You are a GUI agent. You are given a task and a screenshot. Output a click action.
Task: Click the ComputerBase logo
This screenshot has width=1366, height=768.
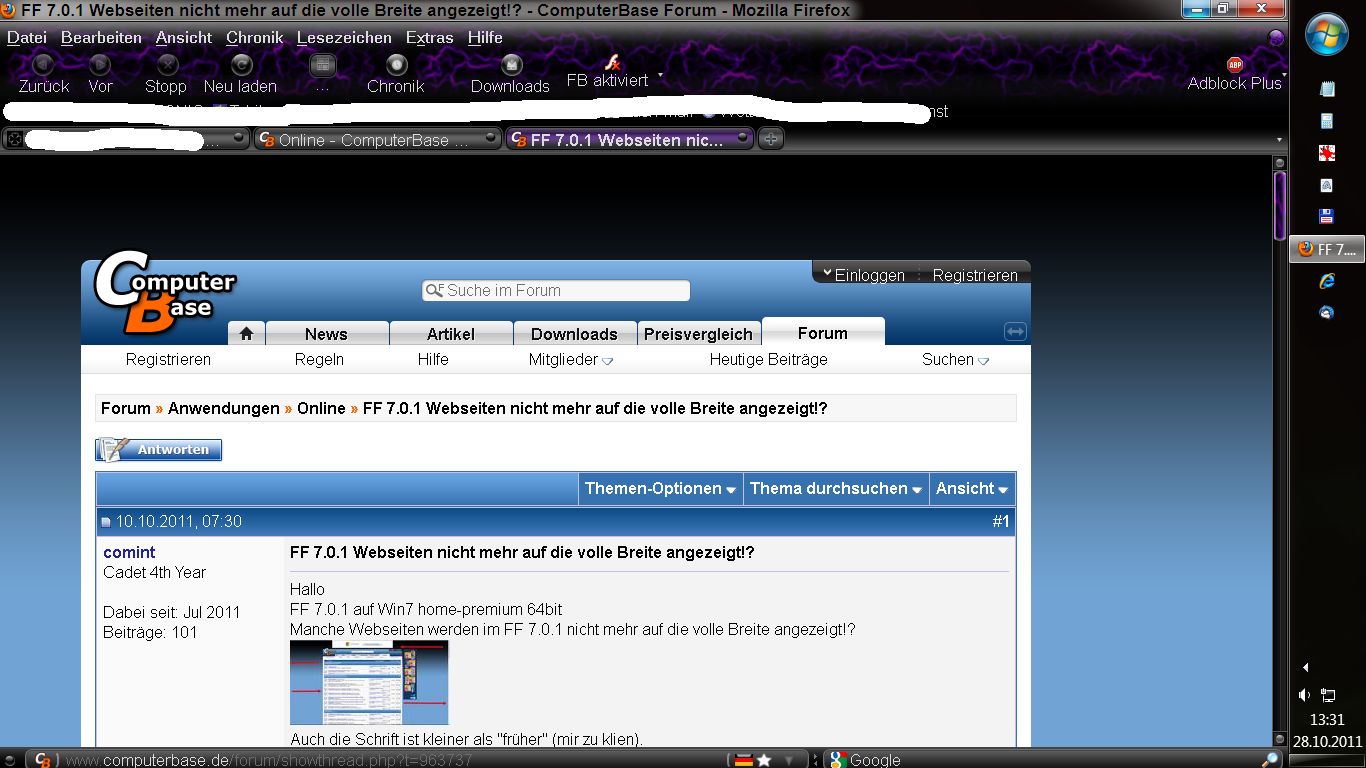pyautogui.click(x=165, y=291)
